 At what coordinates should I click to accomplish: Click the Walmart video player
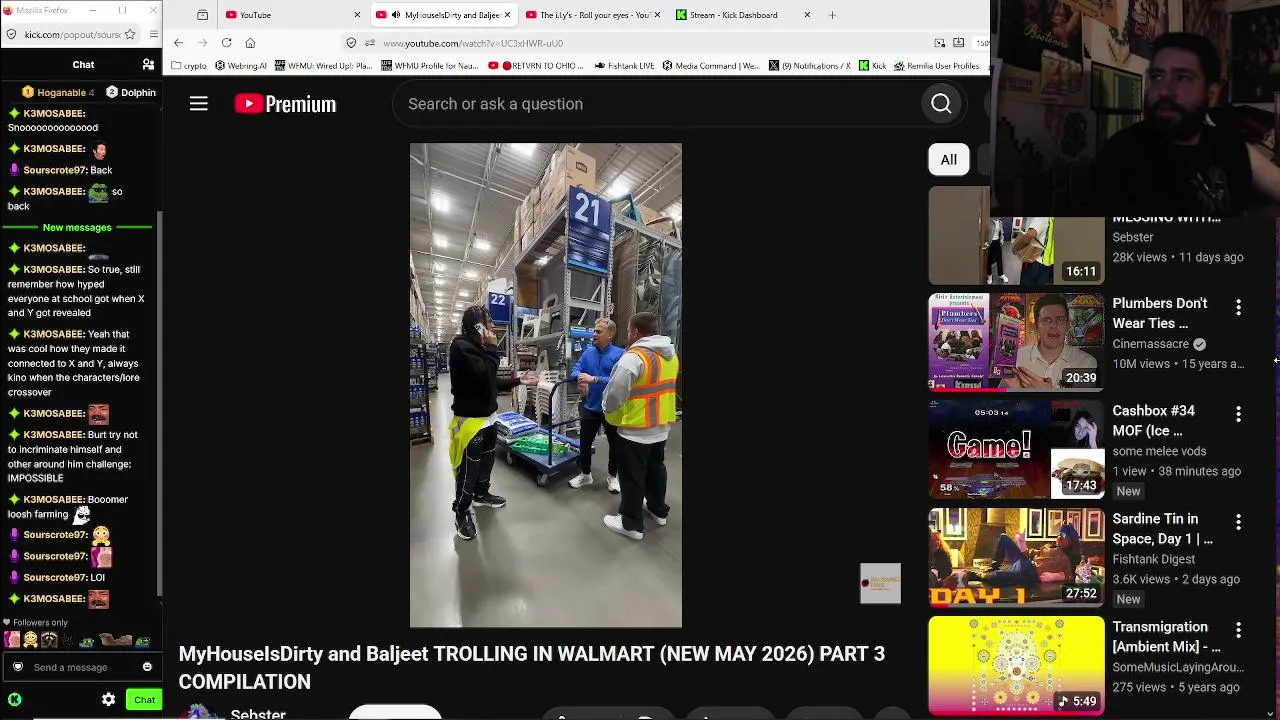click(546, 385)
